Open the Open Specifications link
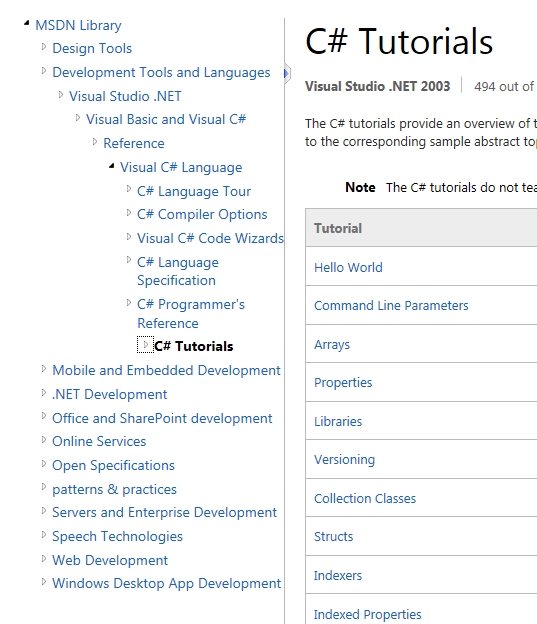 [x=113, y=465]
